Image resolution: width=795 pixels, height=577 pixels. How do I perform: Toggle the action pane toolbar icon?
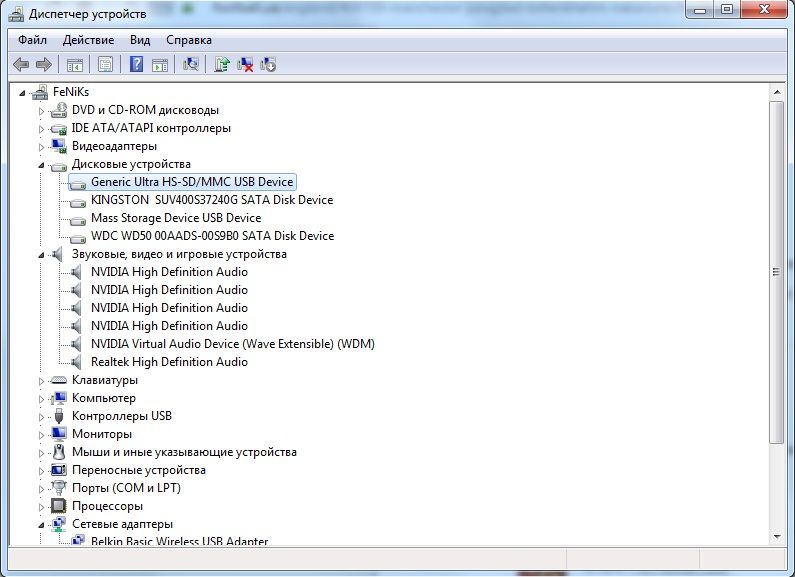[160, 64]
